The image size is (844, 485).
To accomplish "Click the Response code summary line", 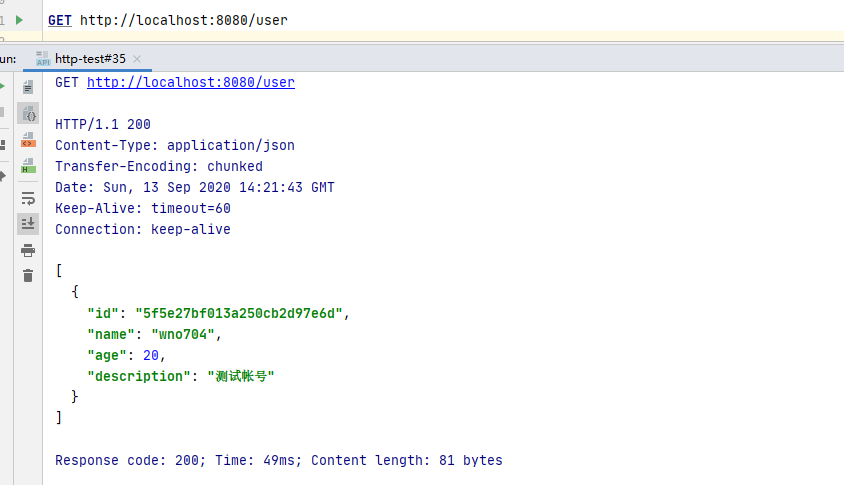I will (278, 460).
